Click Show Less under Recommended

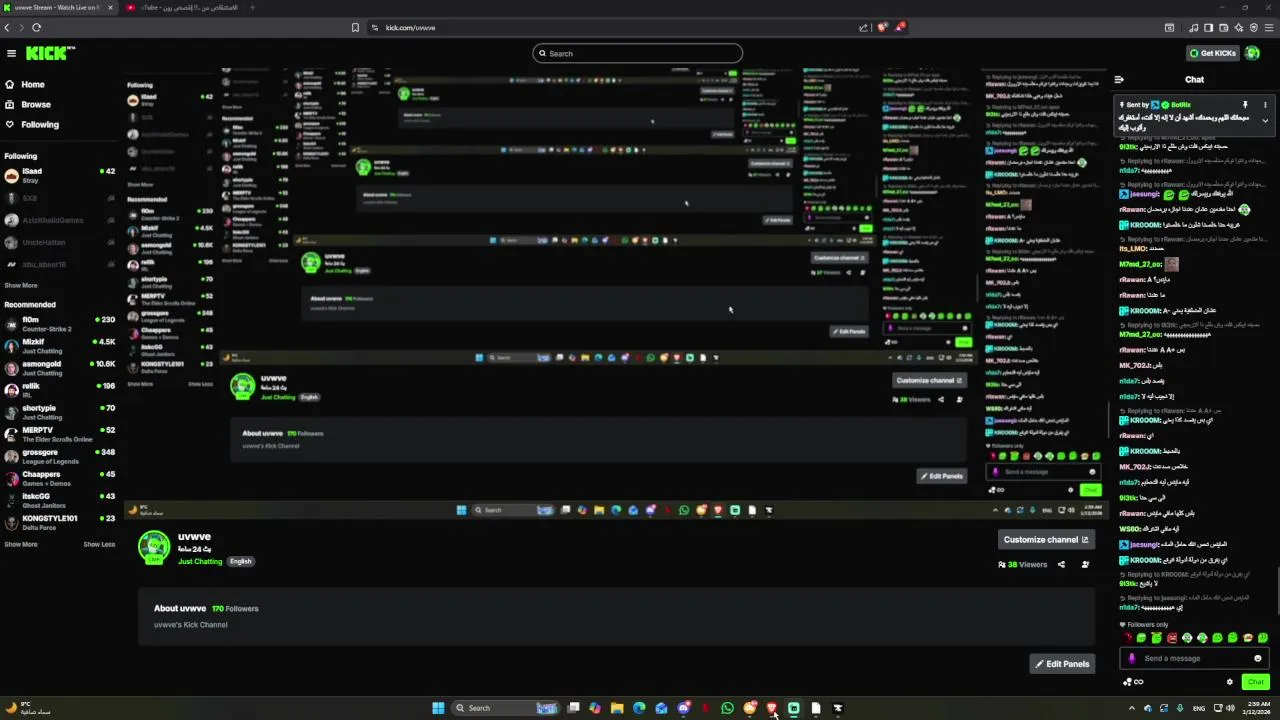coord(99,544)
